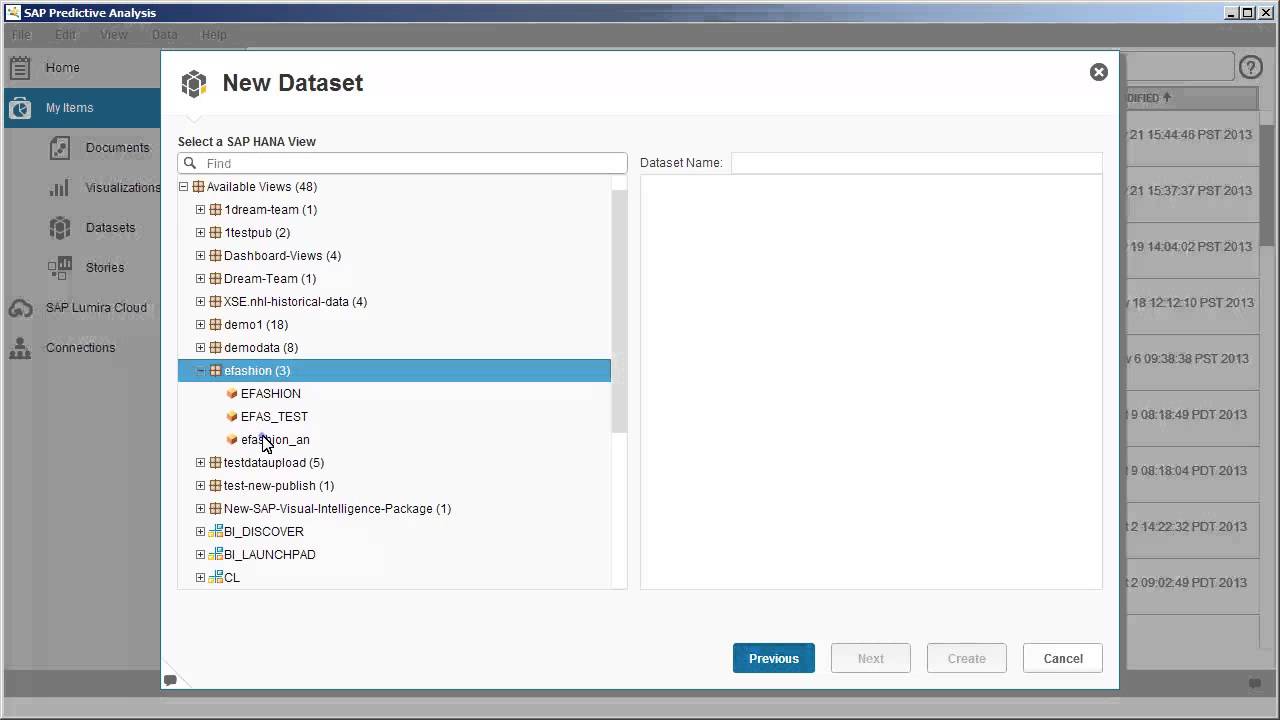The image size is (1280, 720).
Task: Click the demo1 package icon
Action: pos(215,325)
